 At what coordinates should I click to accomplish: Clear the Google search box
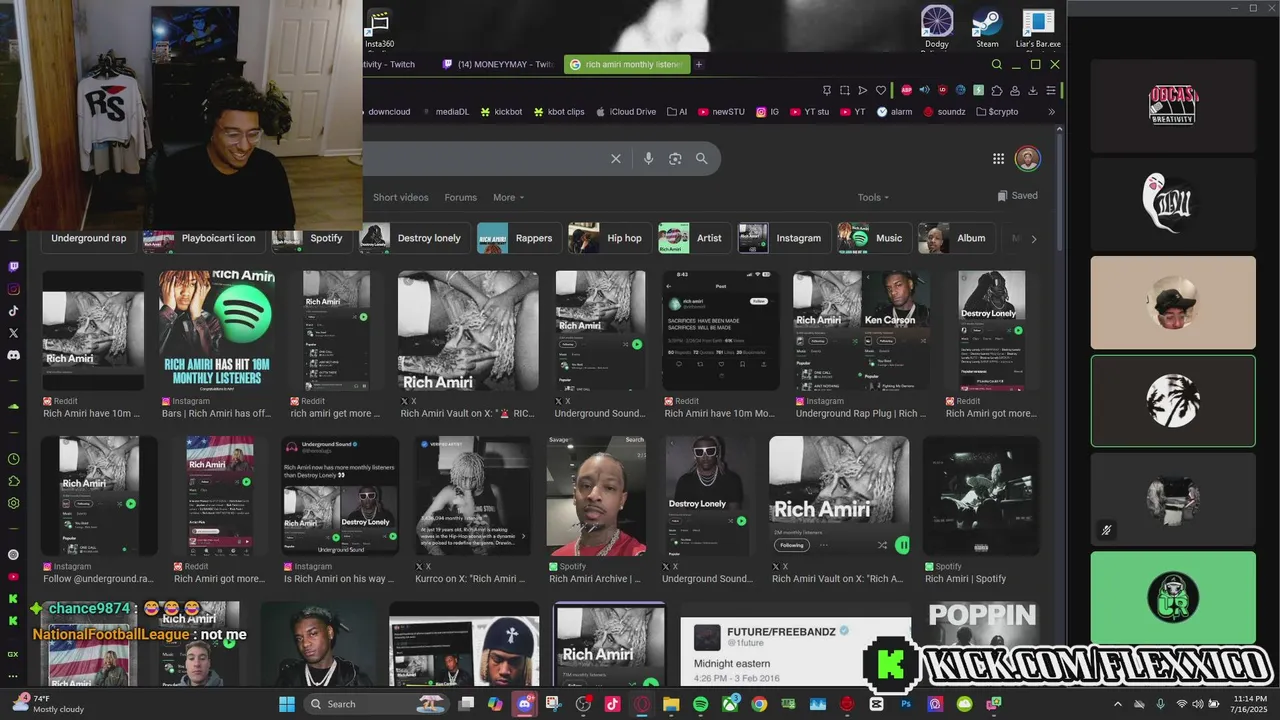[x=616, y=158]
